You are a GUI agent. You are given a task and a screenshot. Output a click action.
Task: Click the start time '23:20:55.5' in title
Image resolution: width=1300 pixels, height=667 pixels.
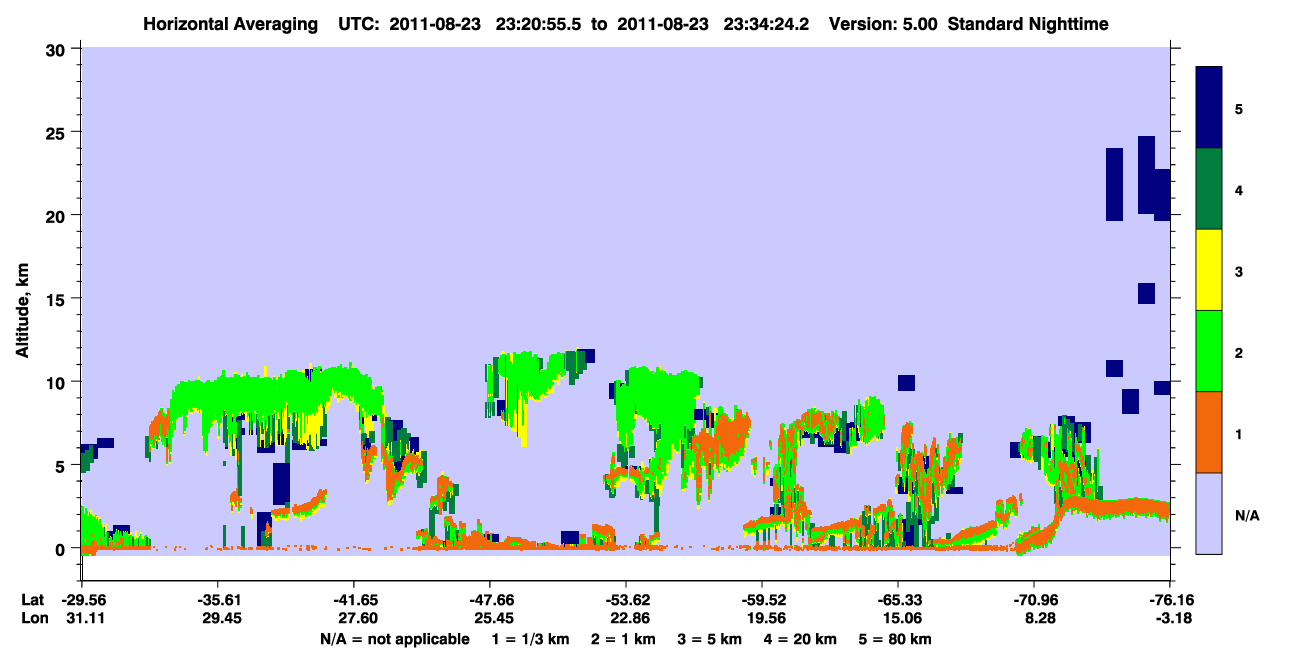[539, 23]
